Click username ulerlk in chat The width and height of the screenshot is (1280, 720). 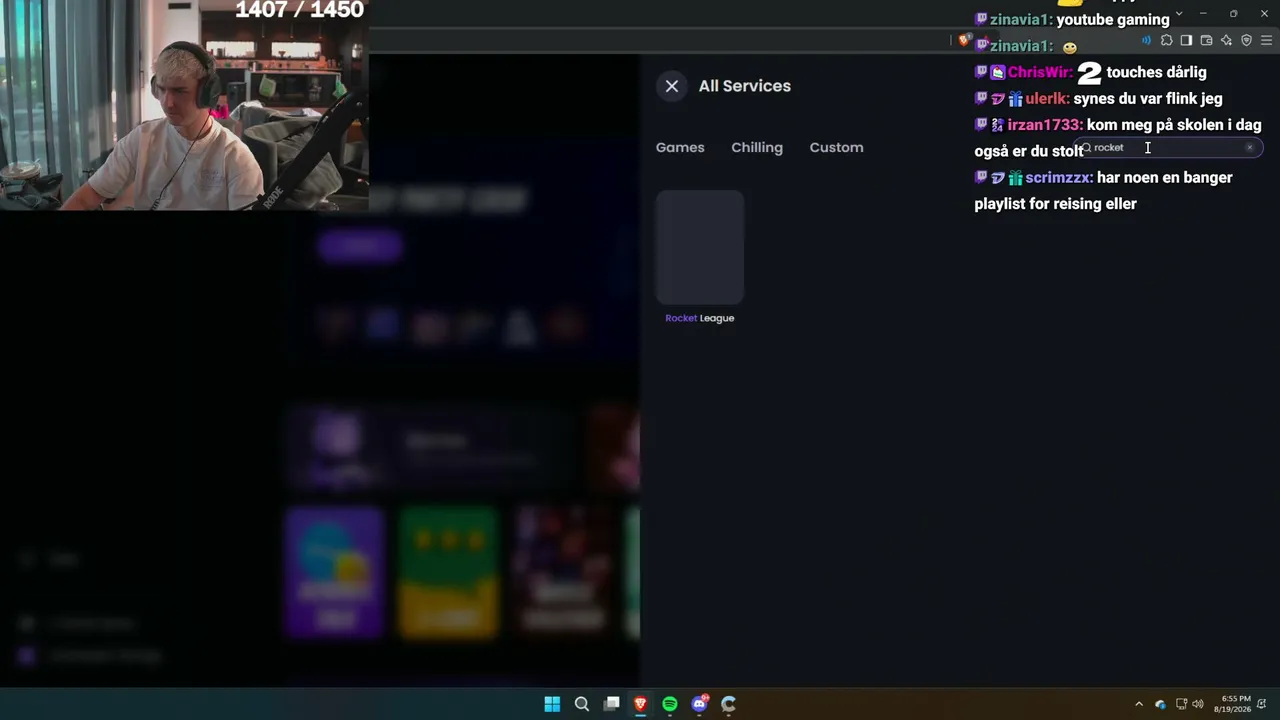click(x=1046, y=99)
